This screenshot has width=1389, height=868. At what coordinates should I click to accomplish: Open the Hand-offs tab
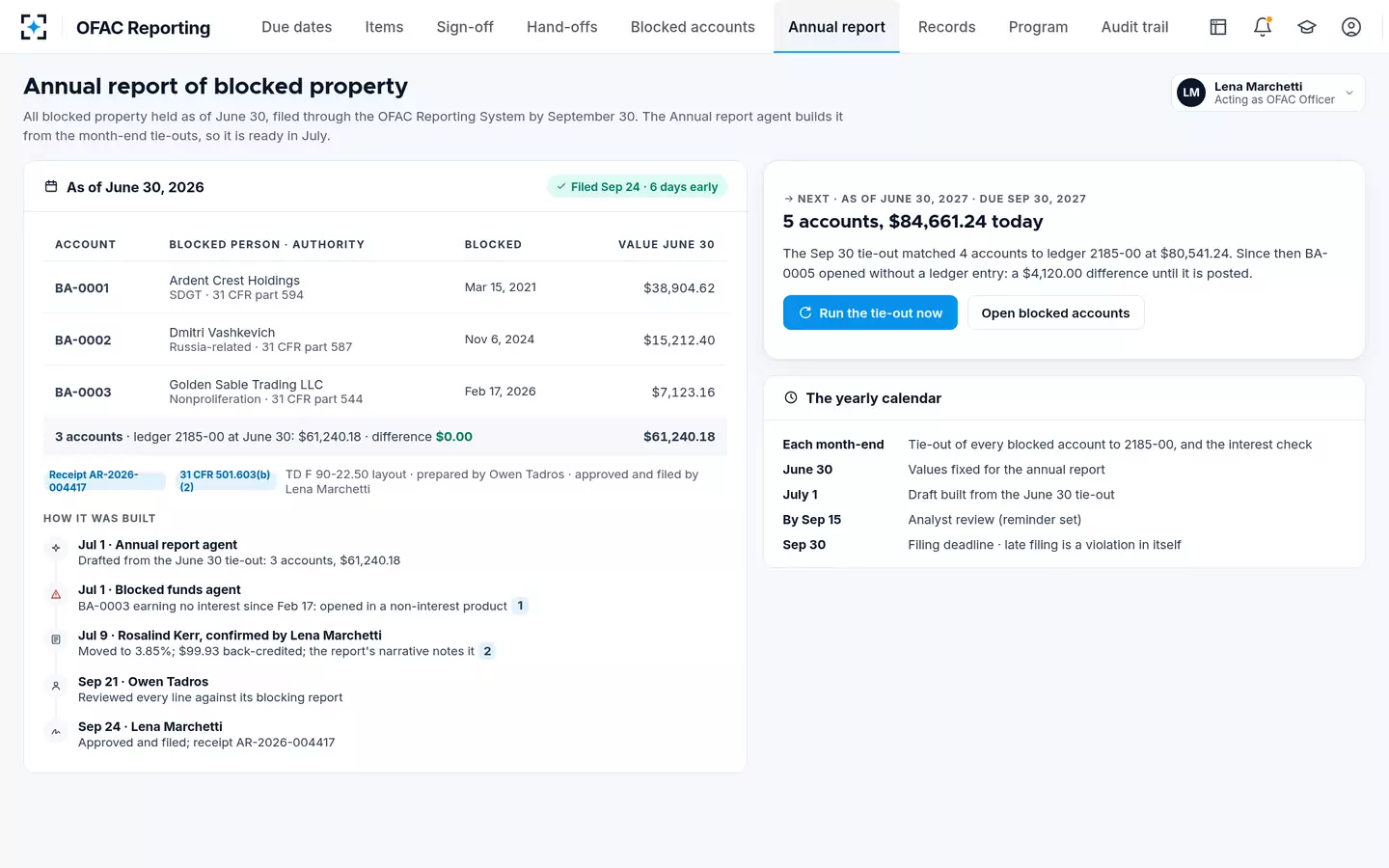pos(562,27)
